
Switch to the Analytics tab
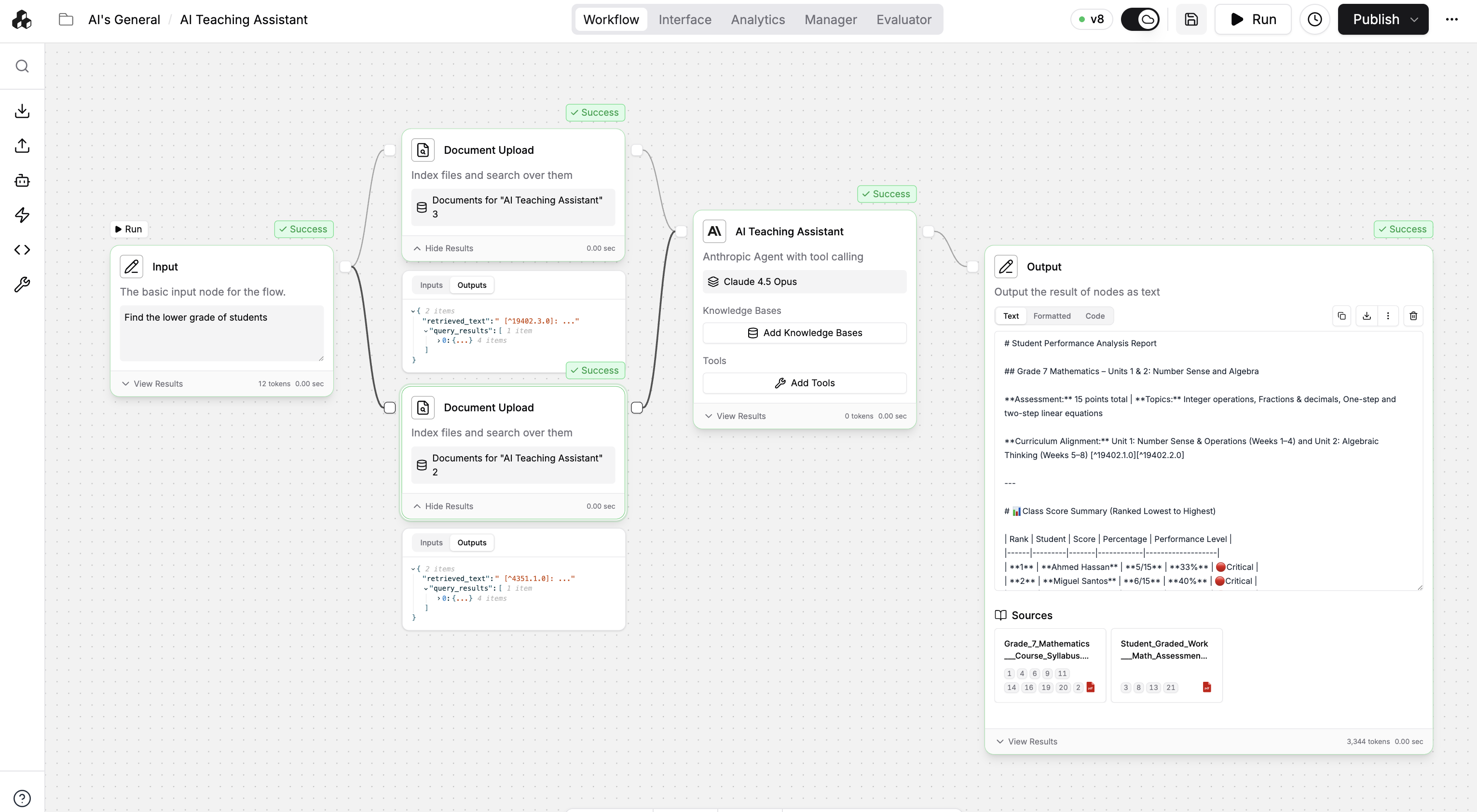point(757,19)
